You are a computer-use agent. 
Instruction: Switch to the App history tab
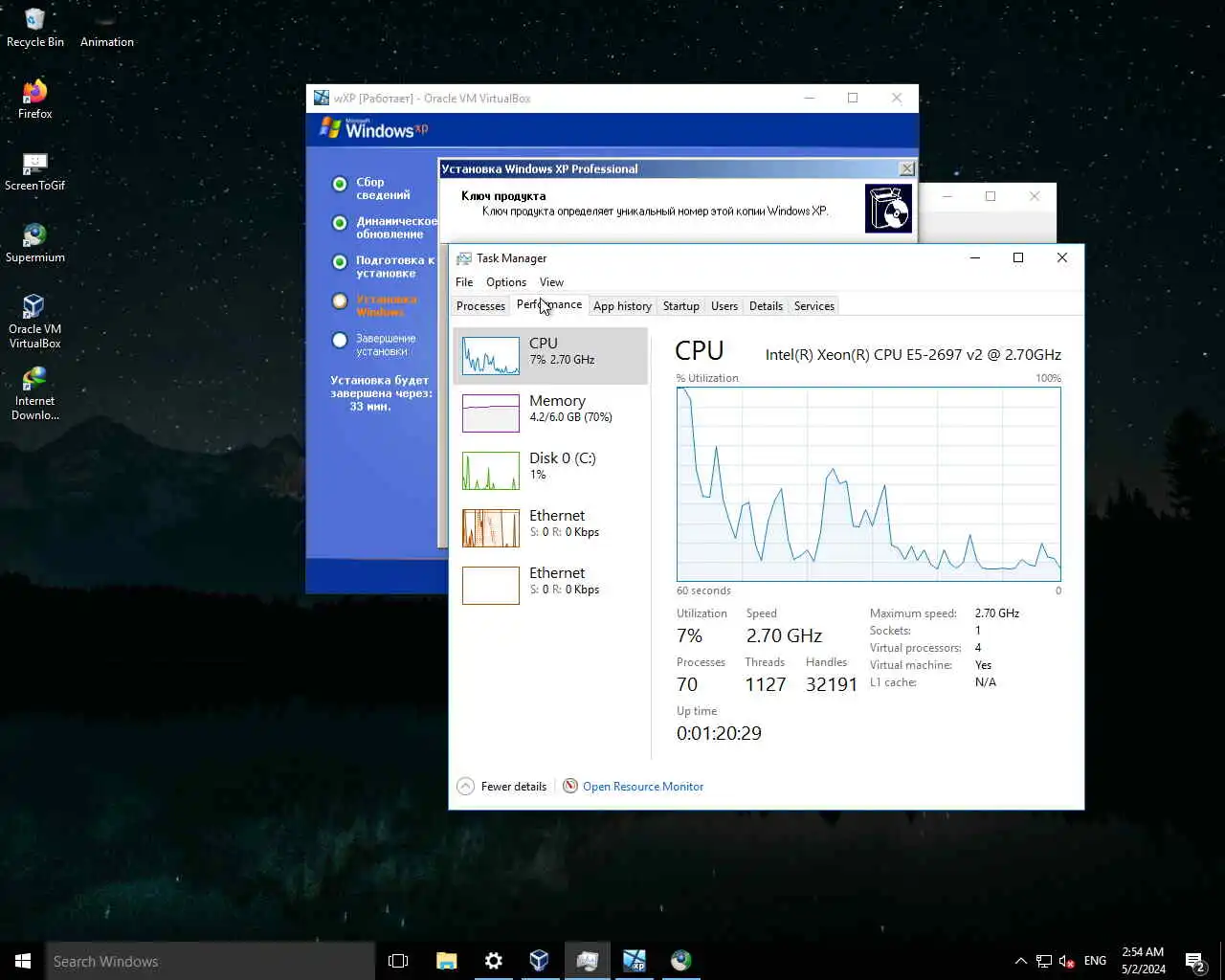pos(622,306)
